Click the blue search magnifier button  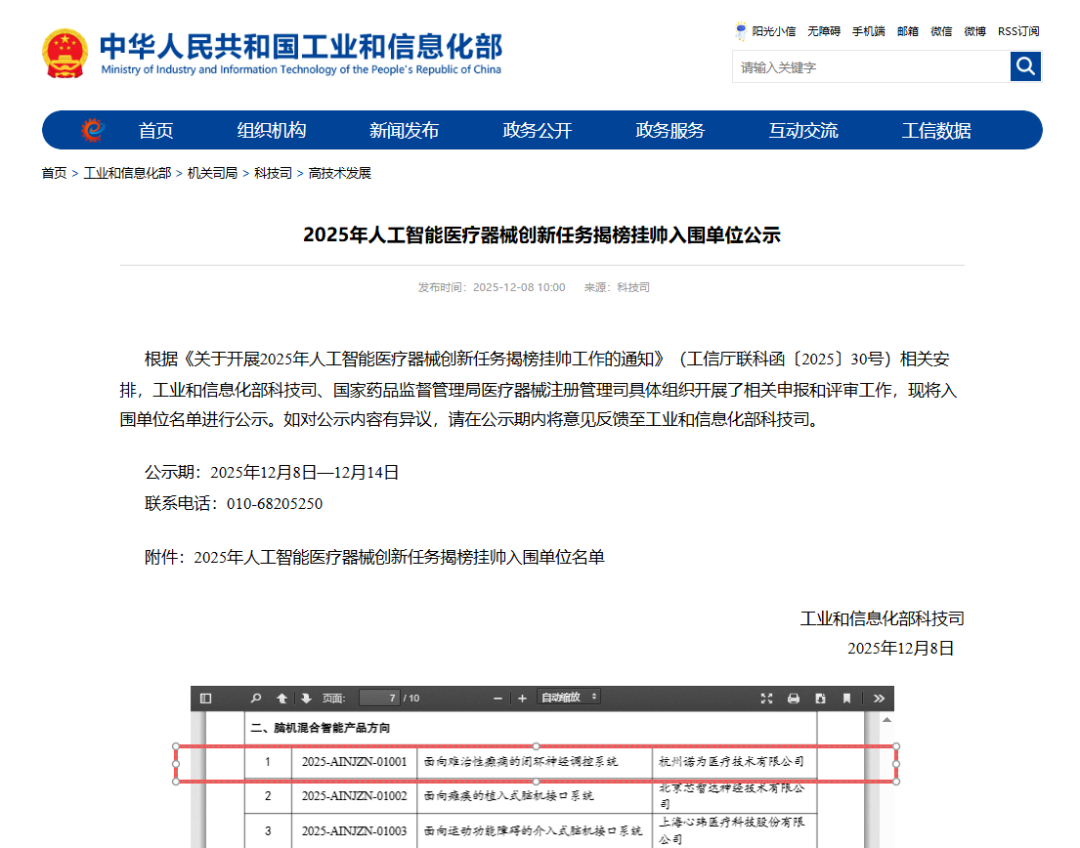(1026, 66)
